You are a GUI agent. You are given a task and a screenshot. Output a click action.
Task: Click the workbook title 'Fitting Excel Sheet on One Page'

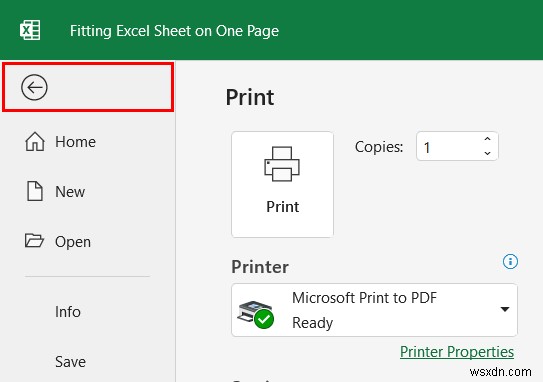[174, 31]
